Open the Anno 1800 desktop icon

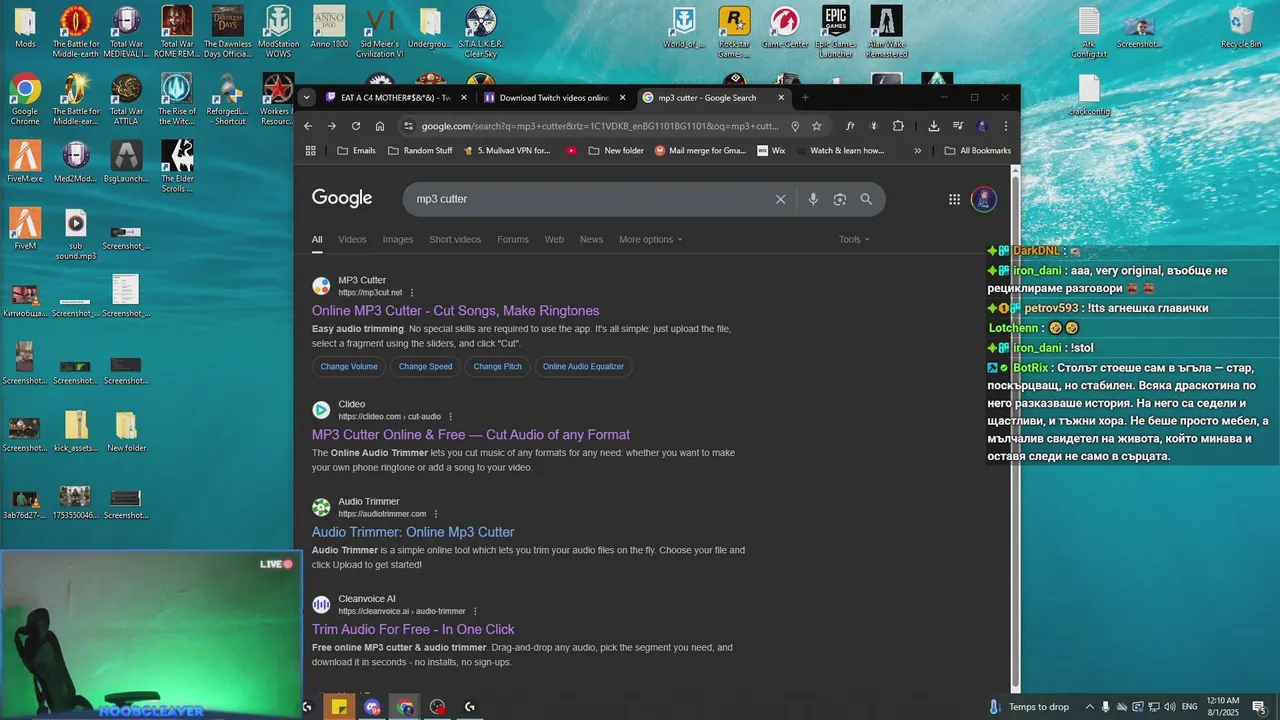click(329, 28)
